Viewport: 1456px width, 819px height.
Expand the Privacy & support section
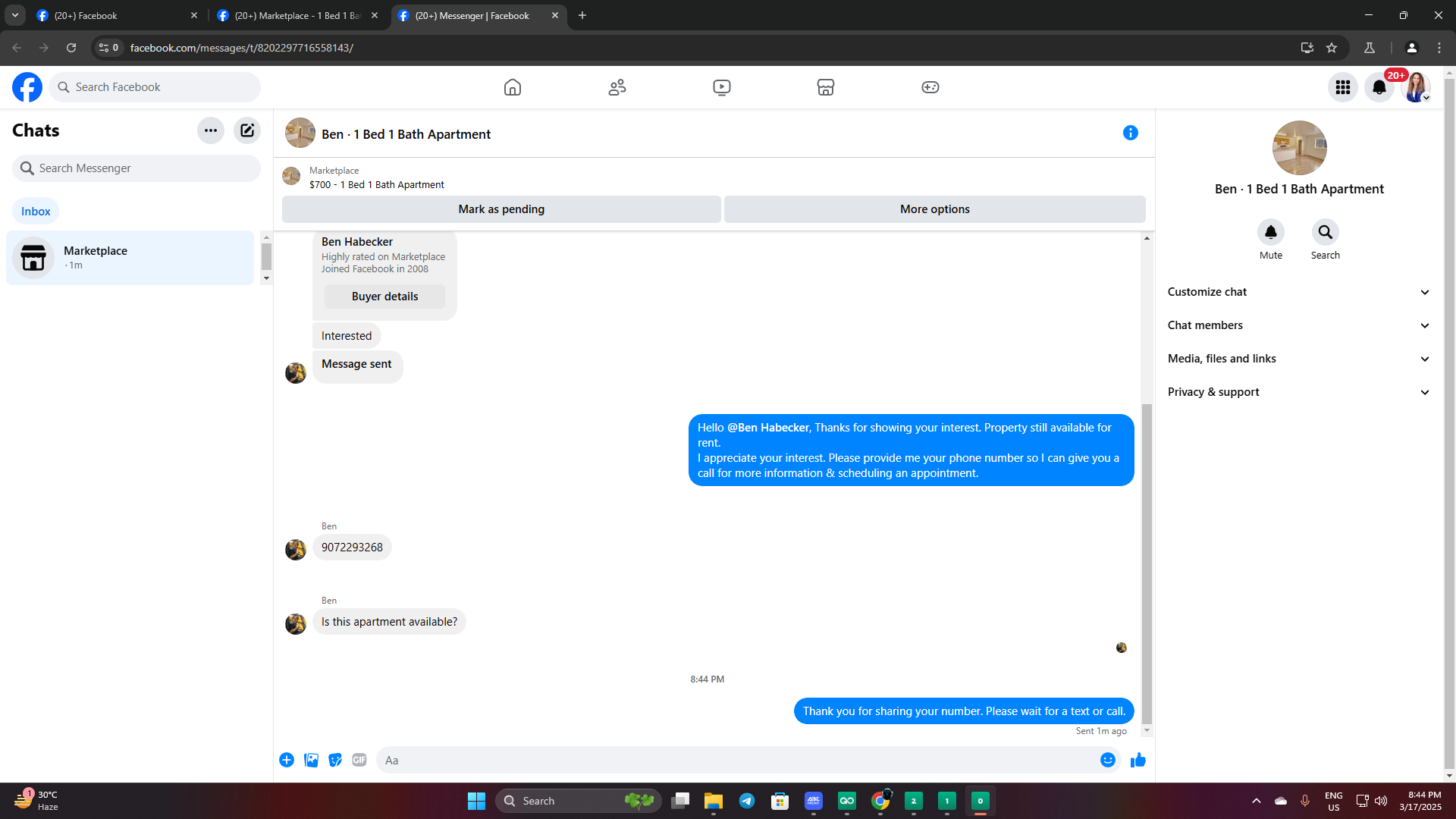(1299, 392)
